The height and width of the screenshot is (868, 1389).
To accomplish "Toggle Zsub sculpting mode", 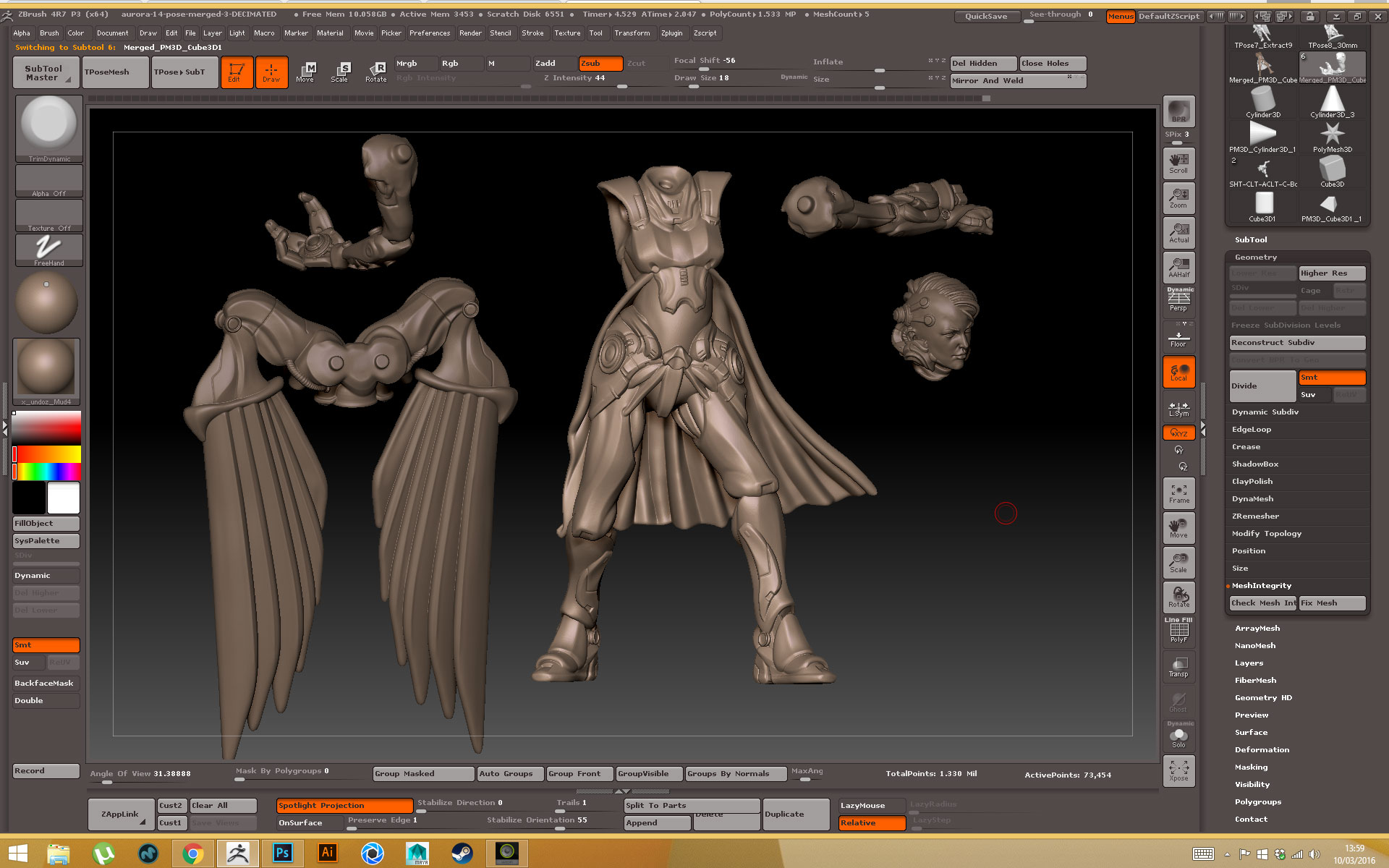I will (600, 64).
